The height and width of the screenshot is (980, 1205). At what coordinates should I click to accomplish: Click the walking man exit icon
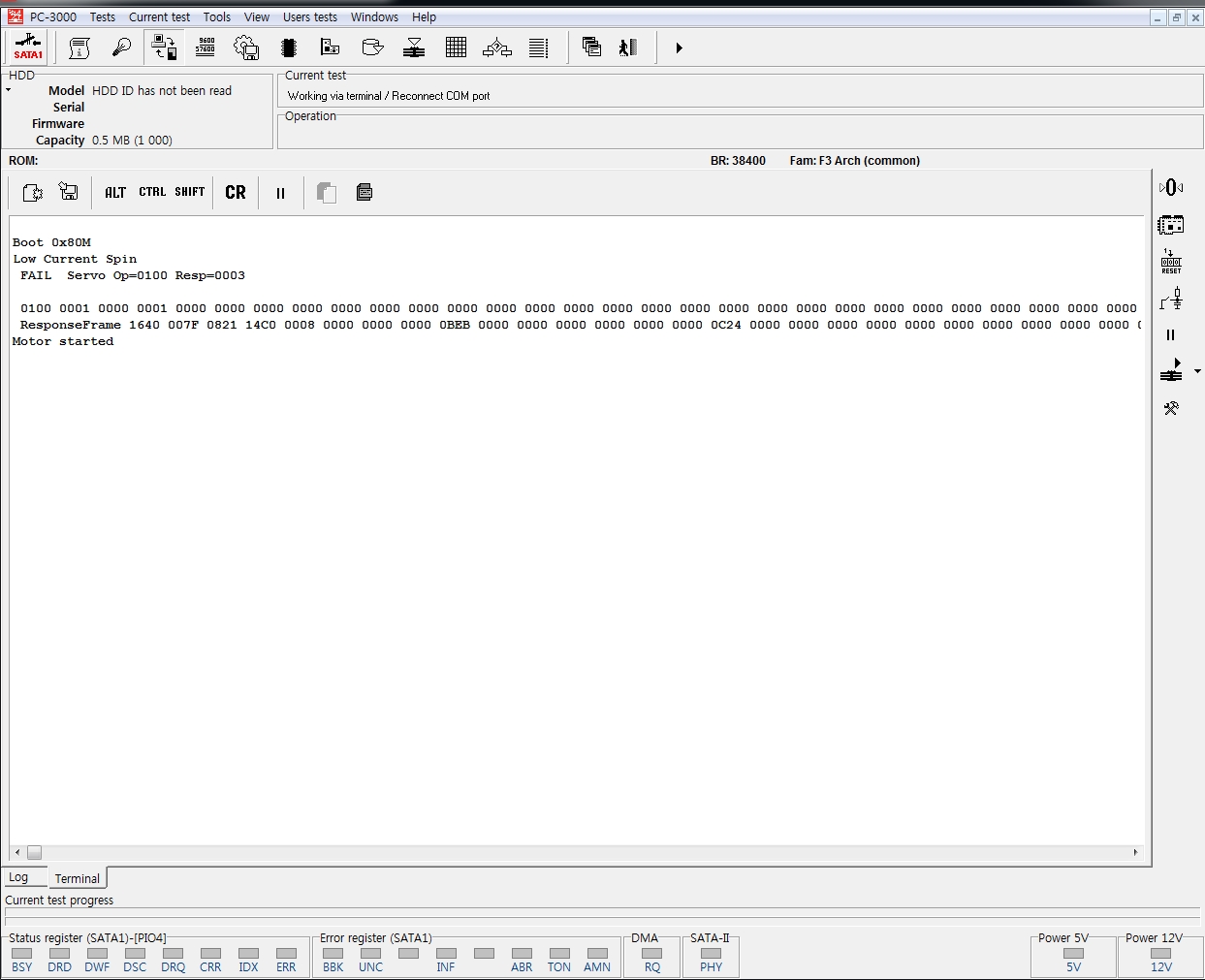pyautogui.click(x=628, y=47)
